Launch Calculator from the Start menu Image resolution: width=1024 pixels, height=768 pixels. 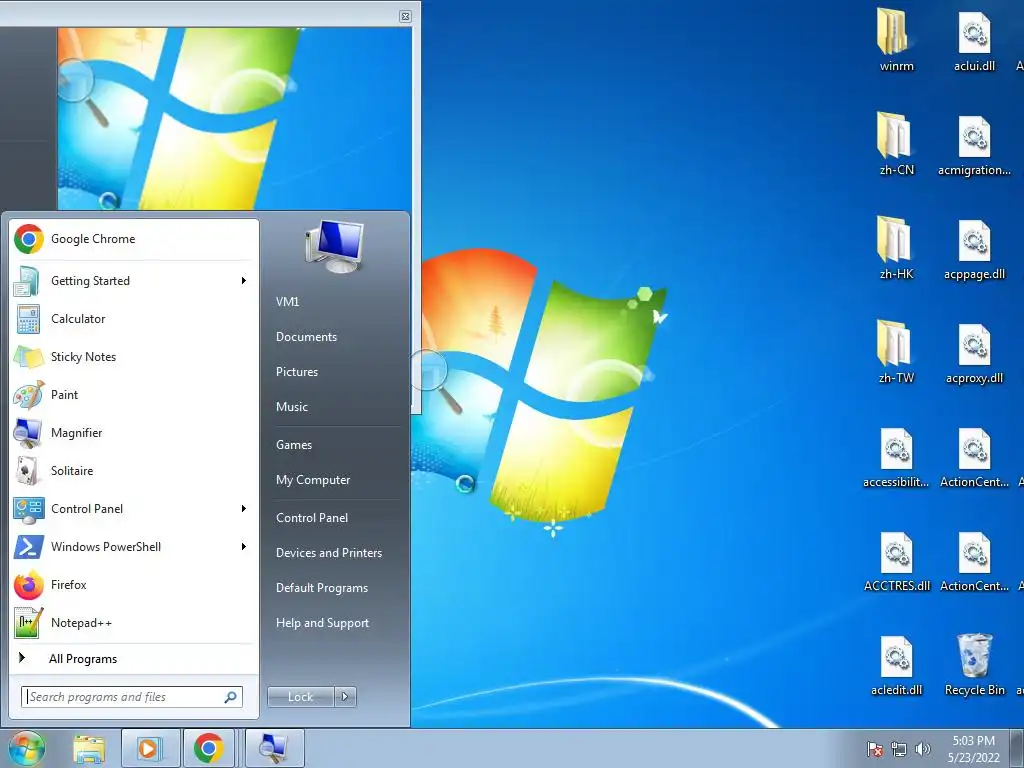pyautogui.click(x=134, y=319)
